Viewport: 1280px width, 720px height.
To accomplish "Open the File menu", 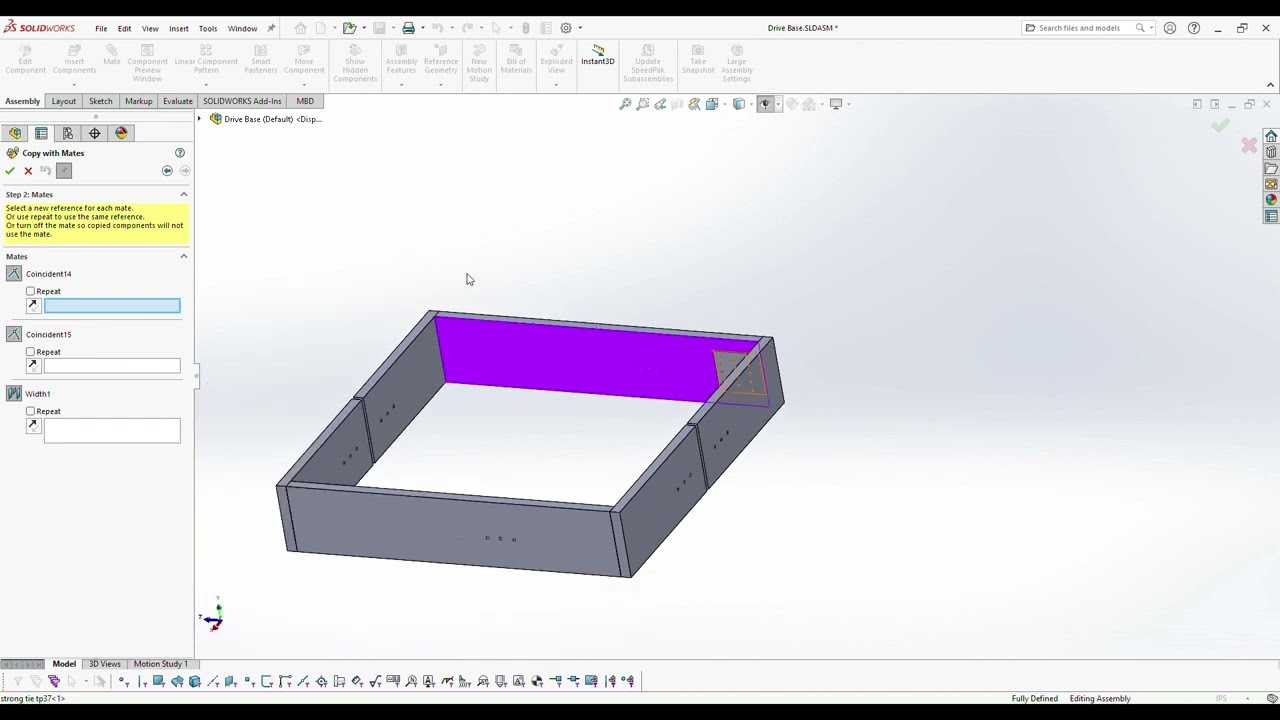I will pyautogui.click(x=101, y=28).
